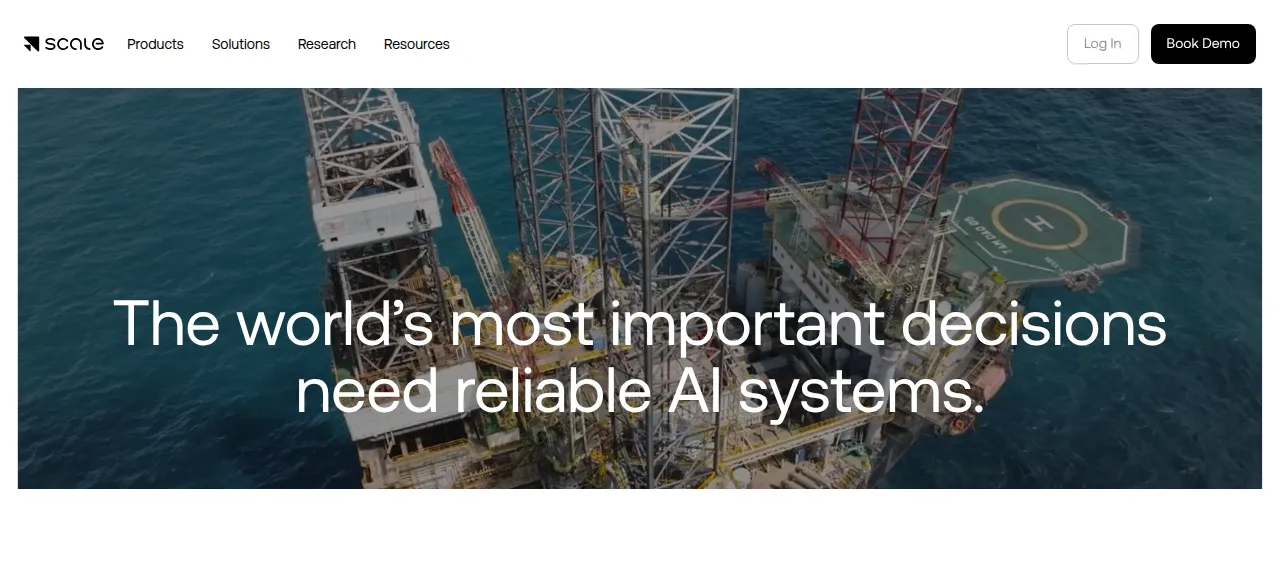Click the words 'most important decisions'
Screen dimensions: 1280x577
click(808, 323)
